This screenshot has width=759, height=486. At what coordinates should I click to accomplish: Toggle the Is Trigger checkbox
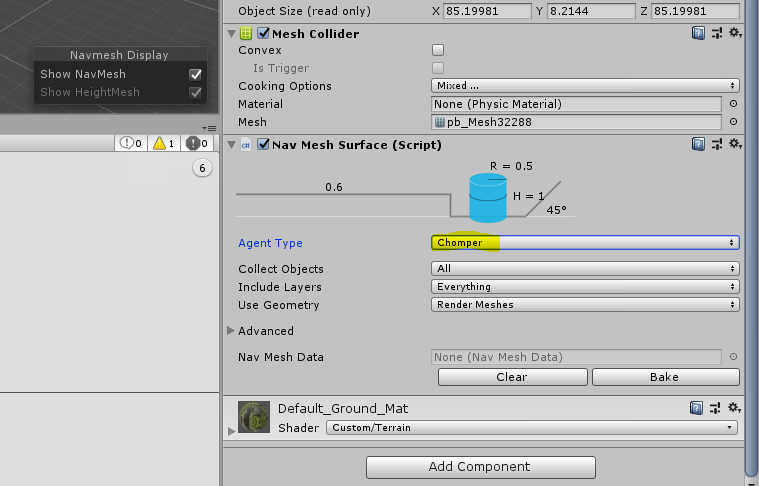[438, 68]
